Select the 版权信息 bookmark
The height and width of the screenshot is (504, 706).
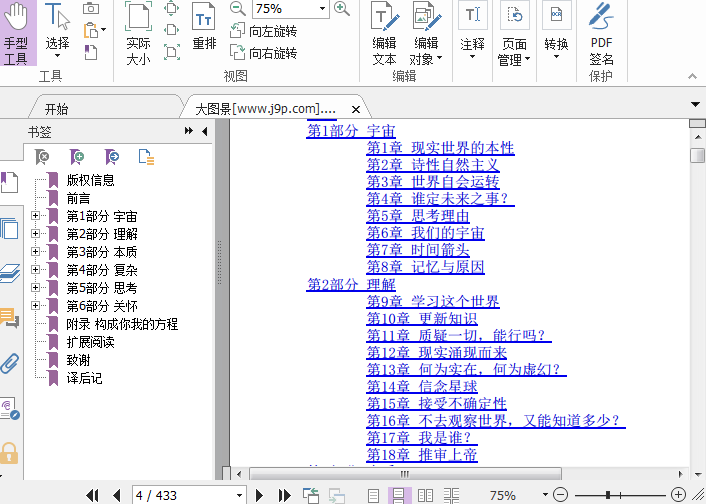tap(91, 180)
